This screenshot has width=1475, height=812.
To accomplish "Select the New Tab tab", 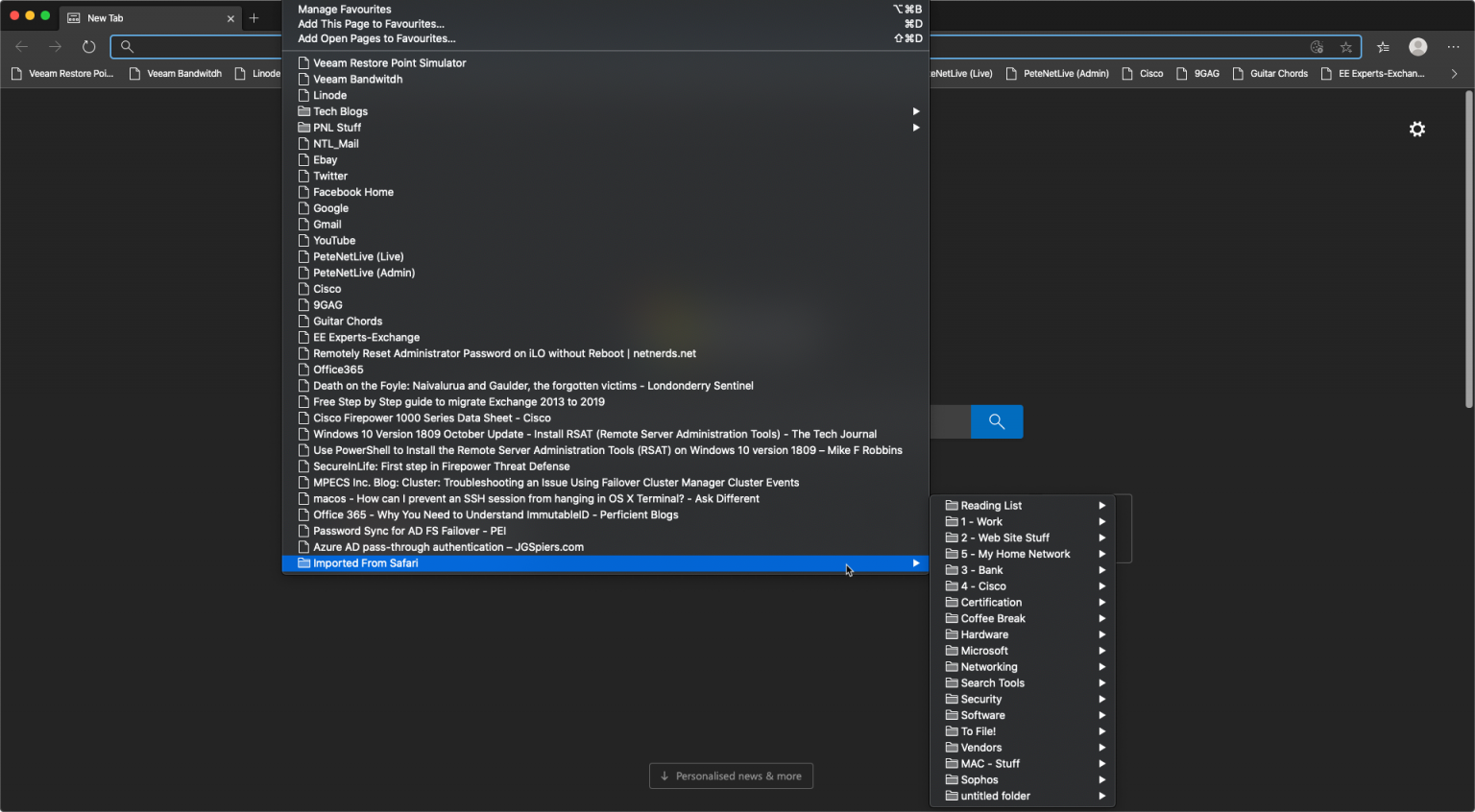I will coord(151,18).
